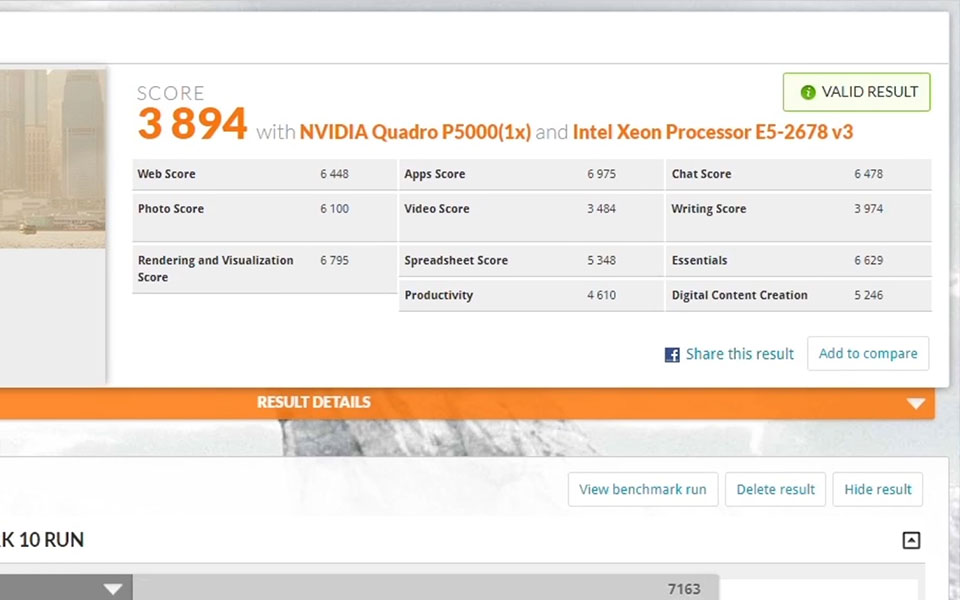Select the Digital Content Creation value 5 246
The height and width of the screenshot is (600, 960).
click(x=869, y=295)
